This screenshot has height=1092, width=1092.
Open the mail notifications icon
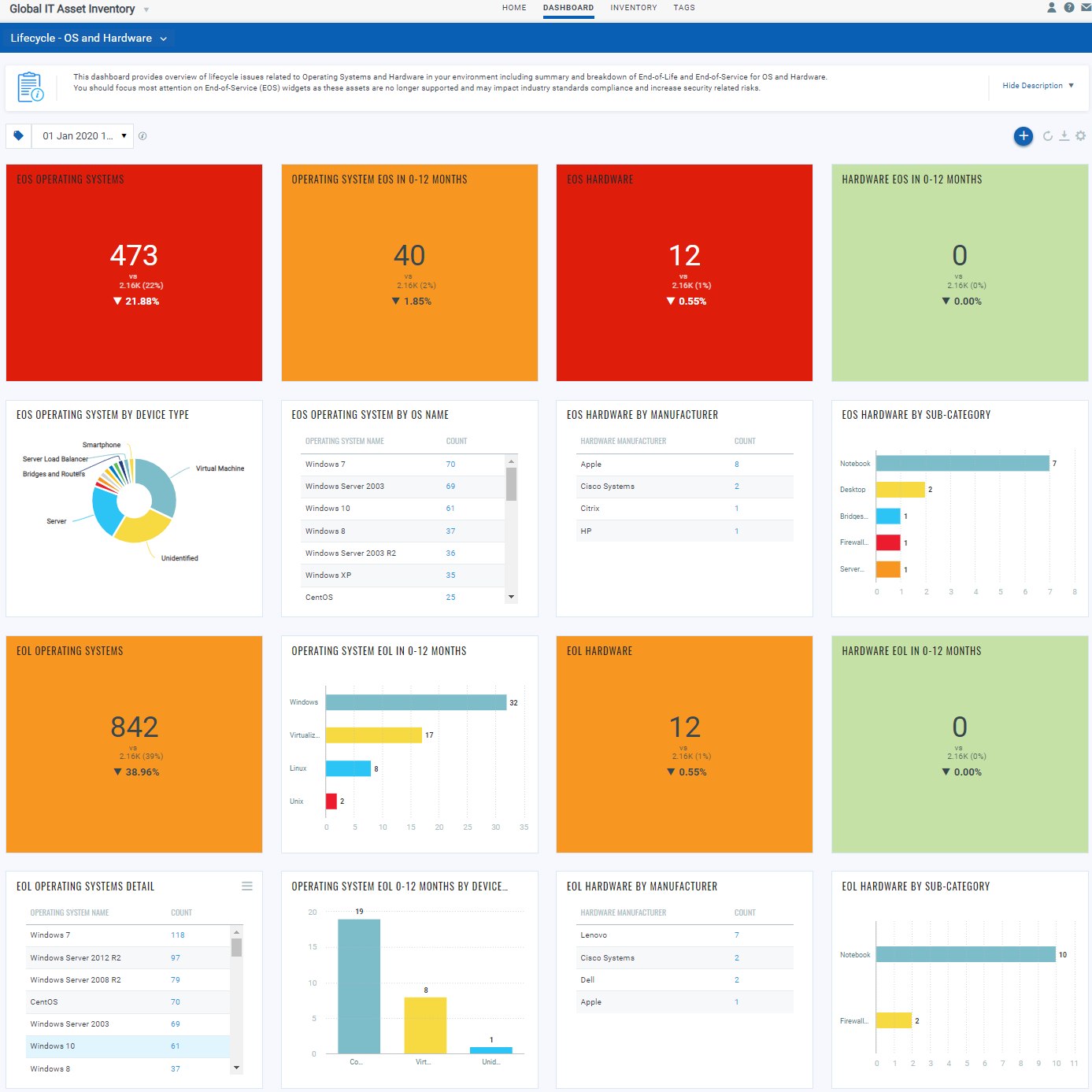tap(1085, 8)
